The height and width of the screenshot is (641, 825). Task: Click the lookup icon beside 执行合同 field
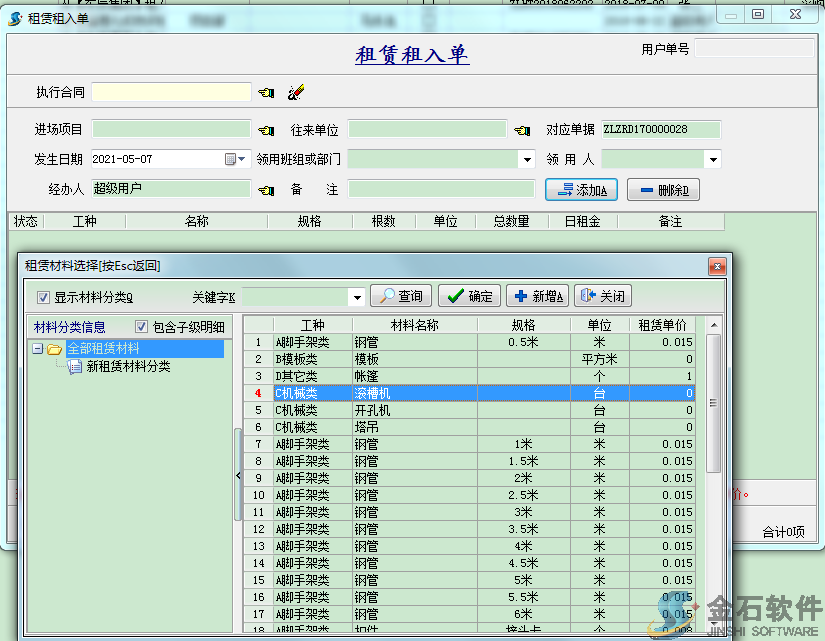pyautogui.click(x=266, y=93)
